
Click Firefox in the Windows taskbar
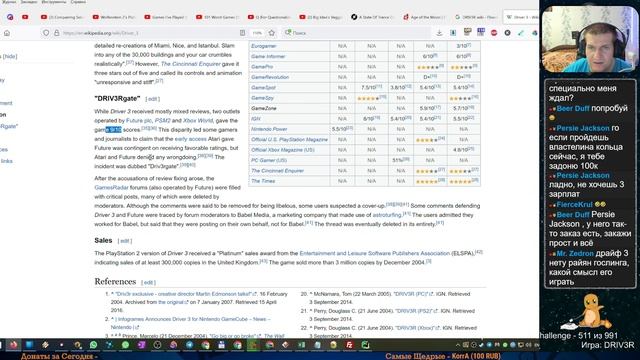coord(13,345)
